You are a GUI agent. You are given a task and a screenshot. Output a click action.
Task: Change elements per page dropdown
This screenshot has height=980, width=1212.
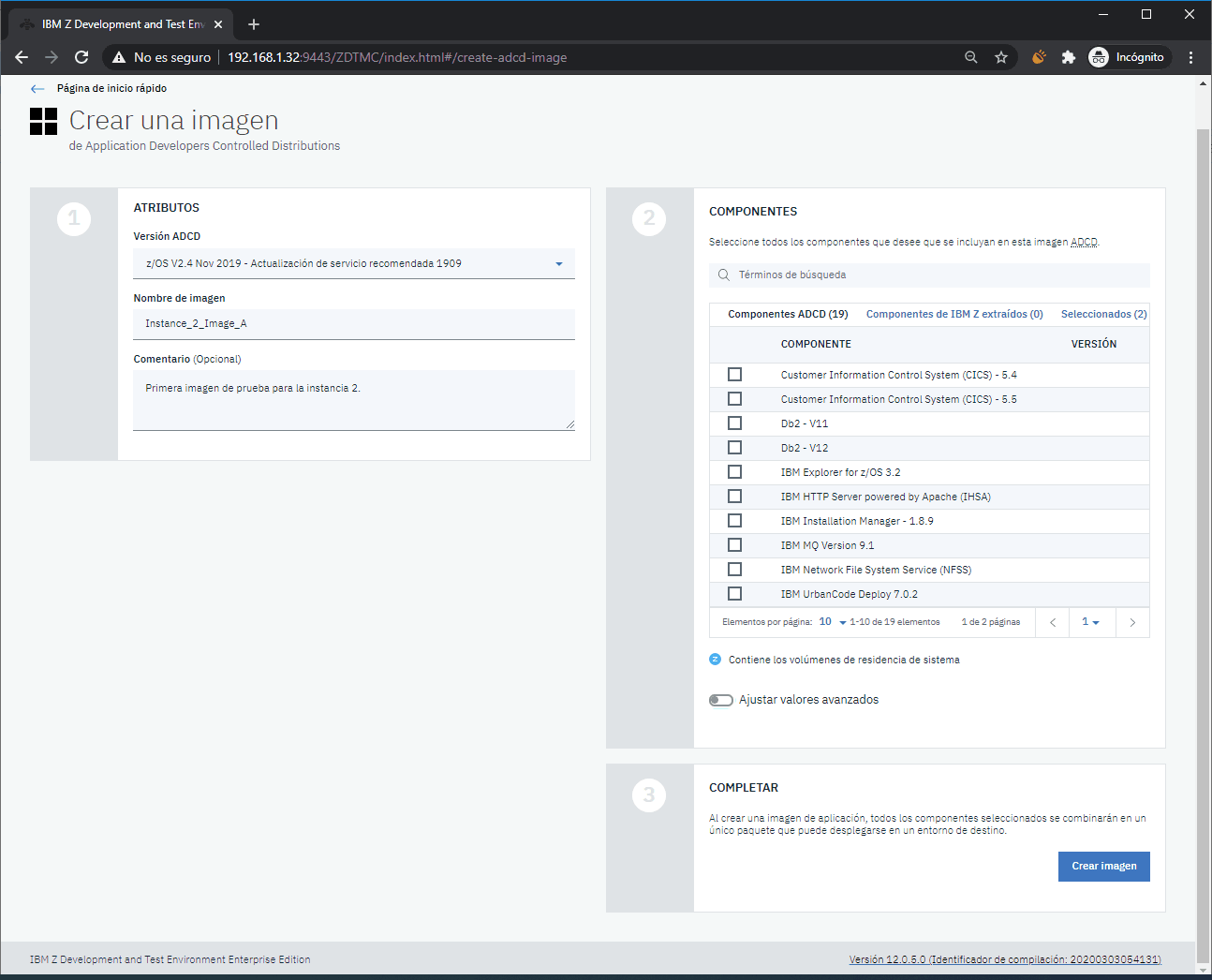tap(832, 622)
